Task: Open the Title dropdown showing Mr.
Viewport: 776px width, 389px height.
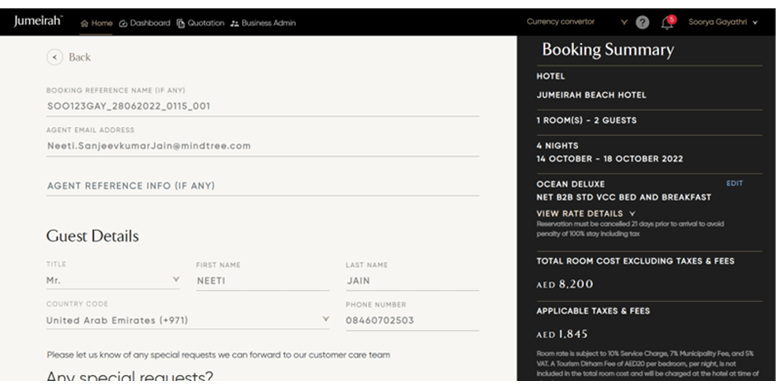Action: click(113, 281)
